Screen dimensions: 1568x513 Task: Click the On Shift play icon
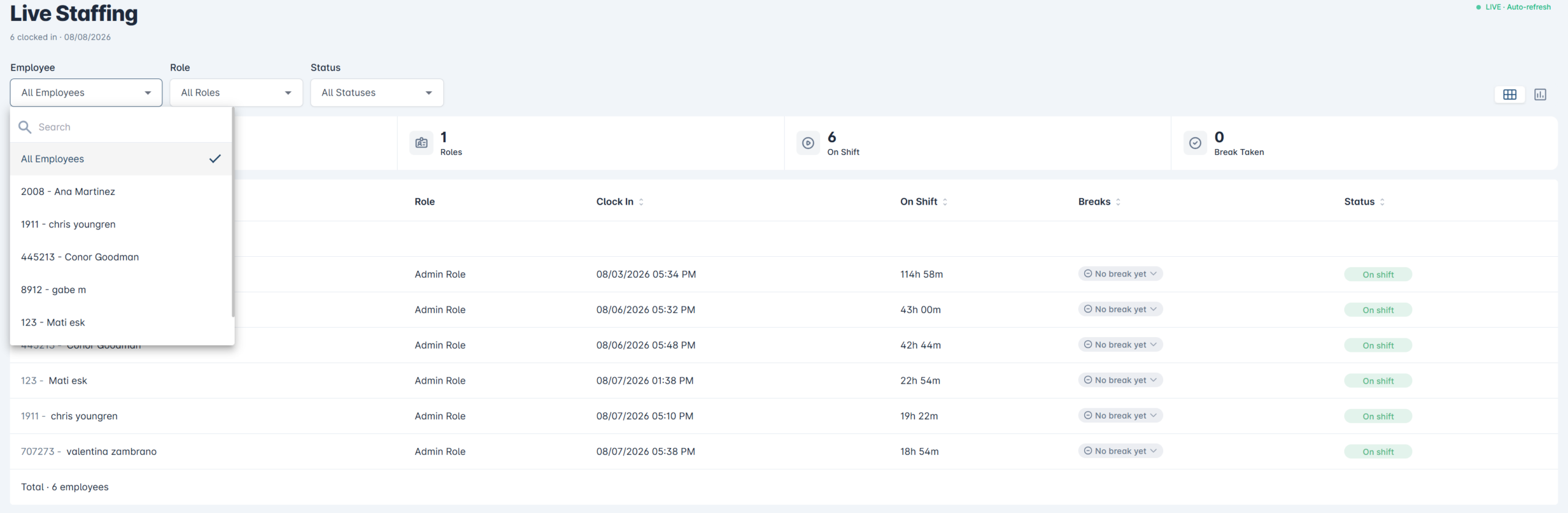tap(808, 143)
